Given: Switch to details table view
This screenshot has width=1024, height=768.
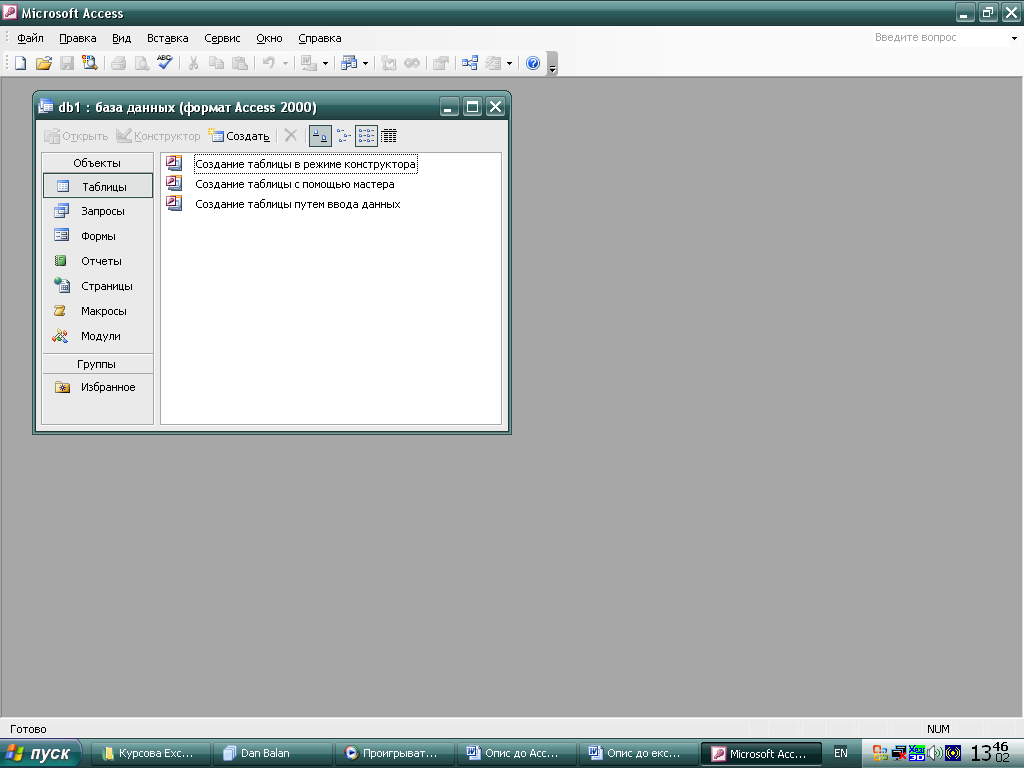Looking at the screenshot, I should point(389,136).
